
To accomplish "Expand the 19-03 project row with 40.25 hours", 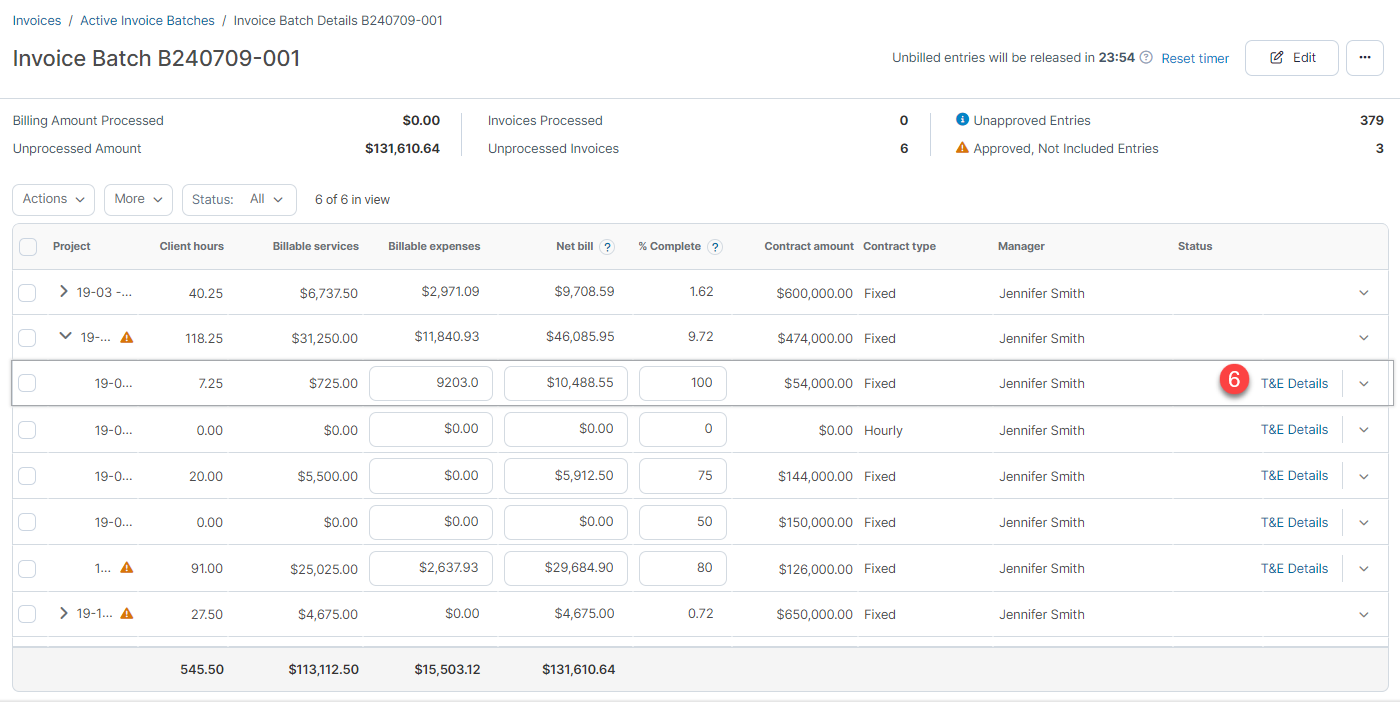I will (64, 292).
